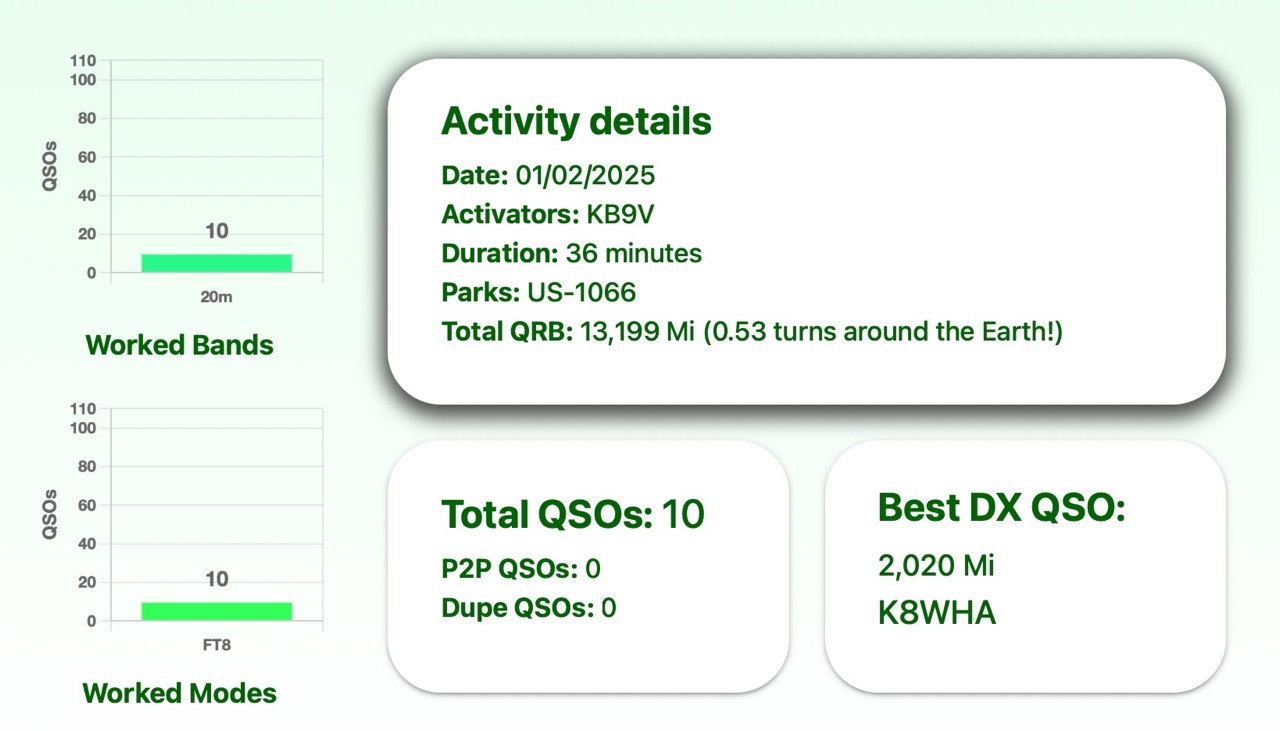
Task: Click the Total QRB 13,199 Mi line
Action: pyautogui.click(x=751, y=331)
